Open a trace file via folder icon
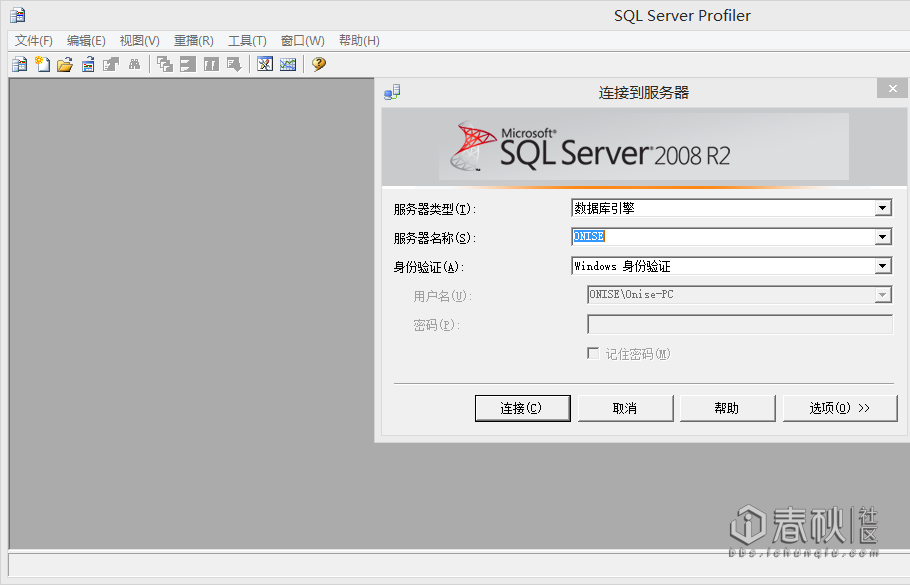Screen dimensions: 910x585 point(65,64)
